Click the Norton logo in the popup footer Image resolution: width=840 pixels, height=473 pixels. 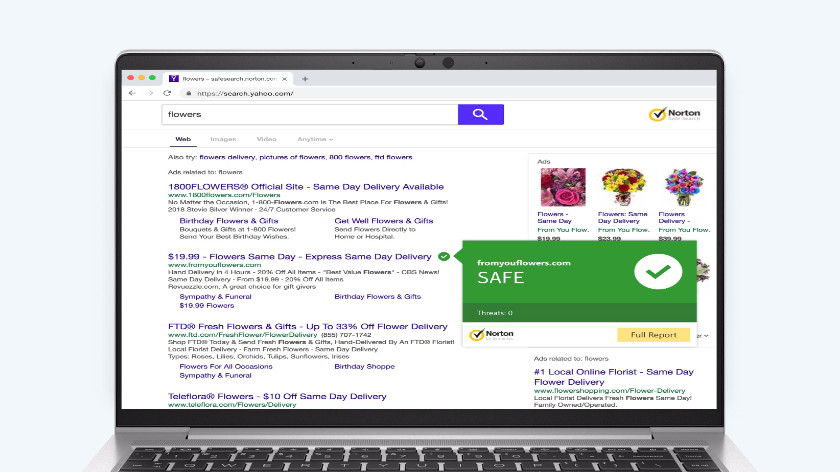click(491, 335)
